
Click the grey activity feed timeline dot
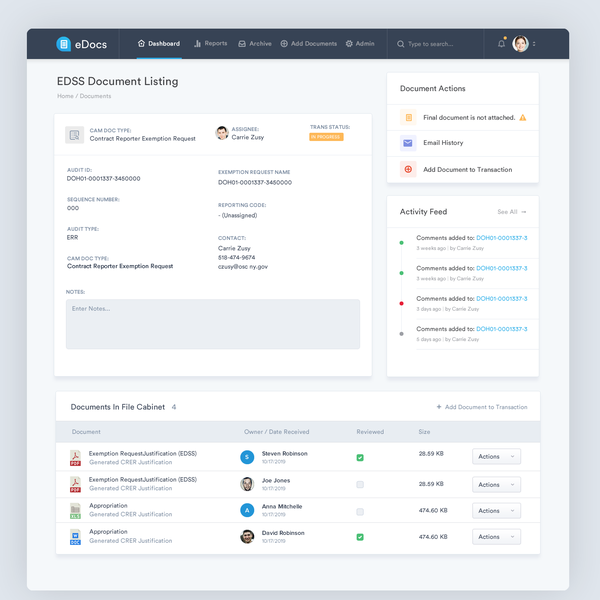[401, 334]
